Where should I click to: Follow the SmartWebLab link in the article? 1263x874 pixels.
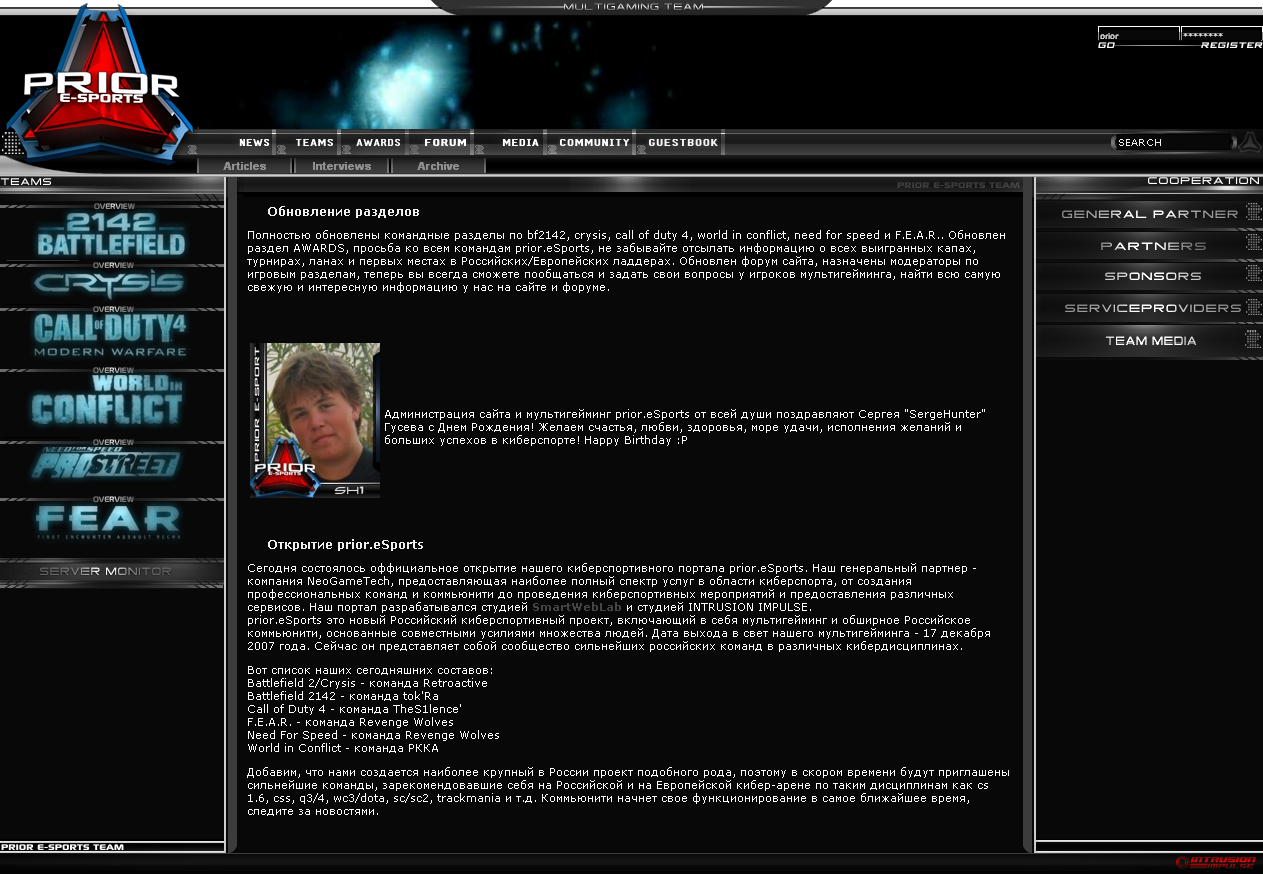577,607
